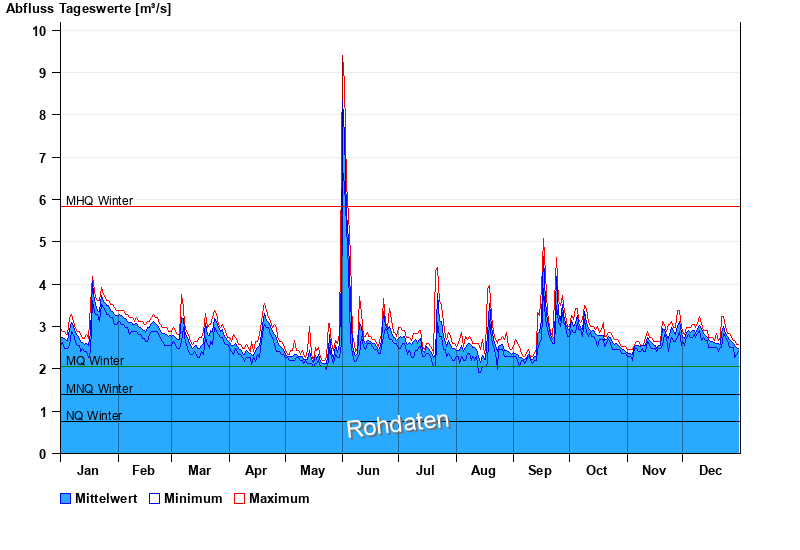The width and height of the screenshot is (800, 550).
Task: Click the white Minimum legend swatch
Action: [x=154, y=498]
